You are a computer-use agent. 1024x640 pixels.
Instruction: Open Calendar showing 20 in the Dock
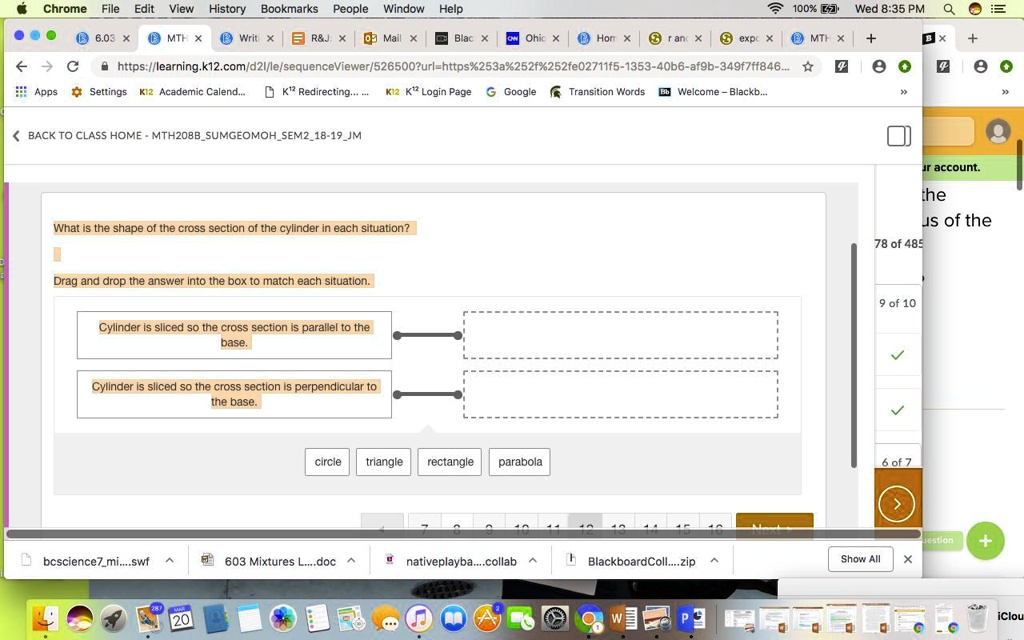pos(182,618)
